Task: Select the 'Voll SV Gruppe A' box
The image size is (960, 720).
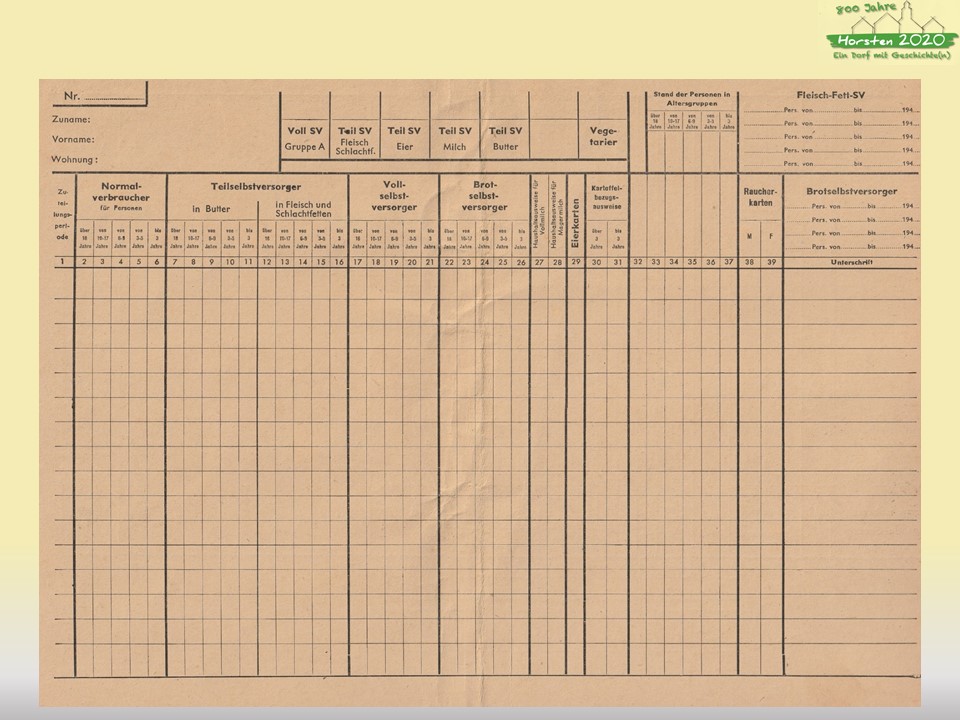Action: 305,137
